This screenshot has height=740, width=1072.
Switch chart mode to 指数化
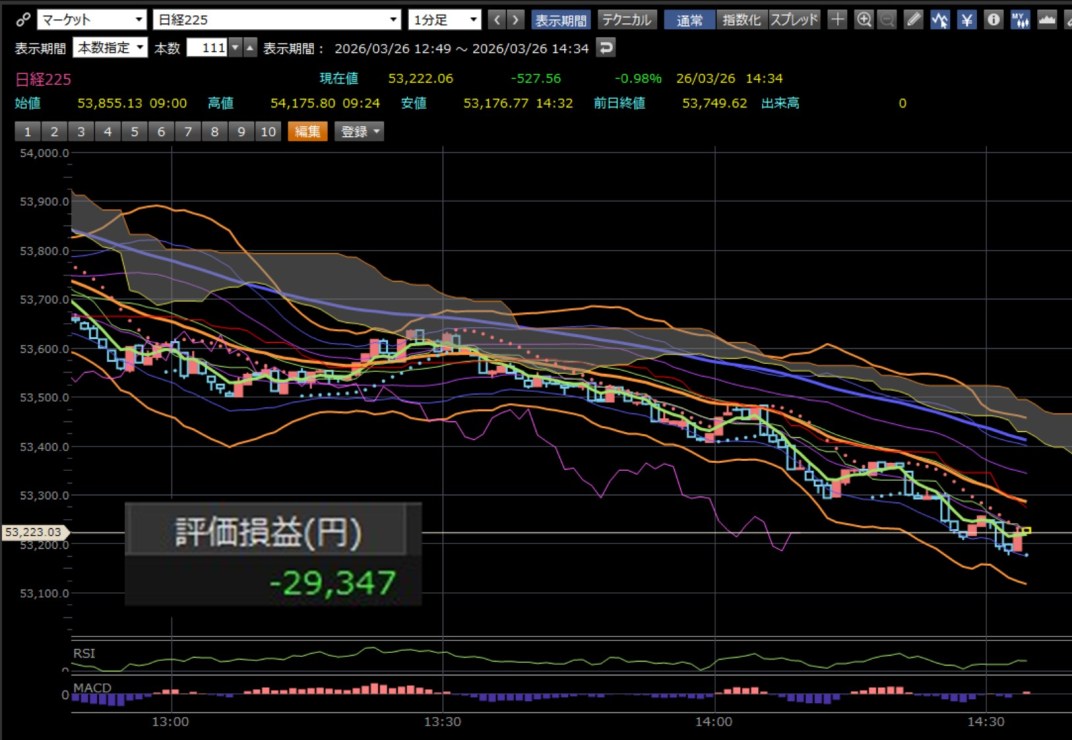click(x=741, y=20)
